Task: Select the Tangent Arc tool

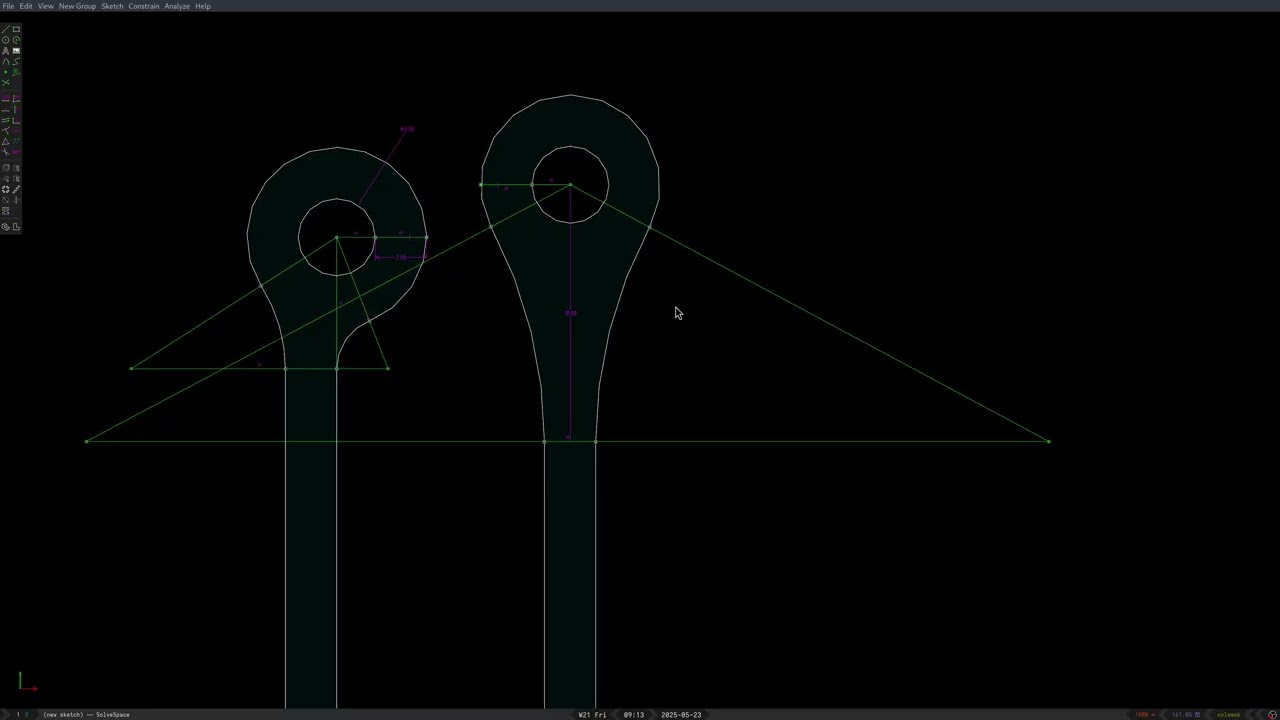Action: click(5, 61)
